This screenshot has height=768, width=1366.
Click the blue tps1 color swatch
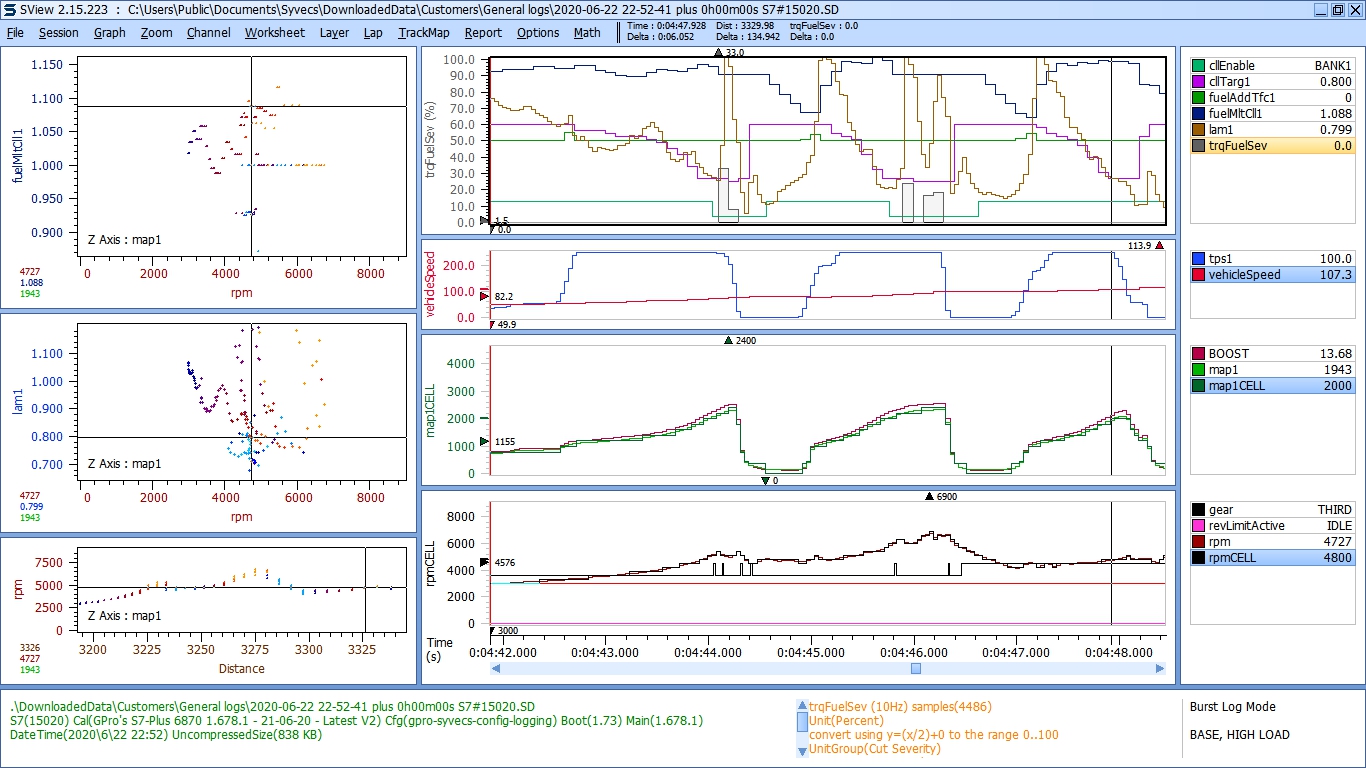pyautogui.click(x=1199, y=258)
